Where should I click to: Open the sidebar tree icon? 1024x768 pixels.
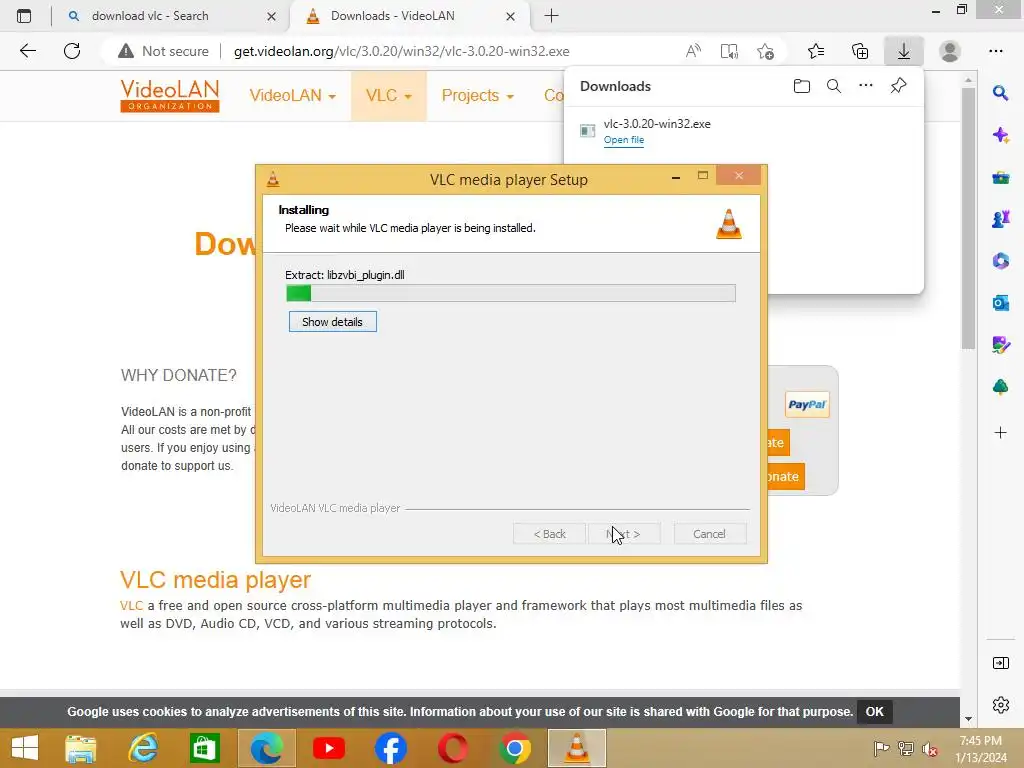[1000, 387]
